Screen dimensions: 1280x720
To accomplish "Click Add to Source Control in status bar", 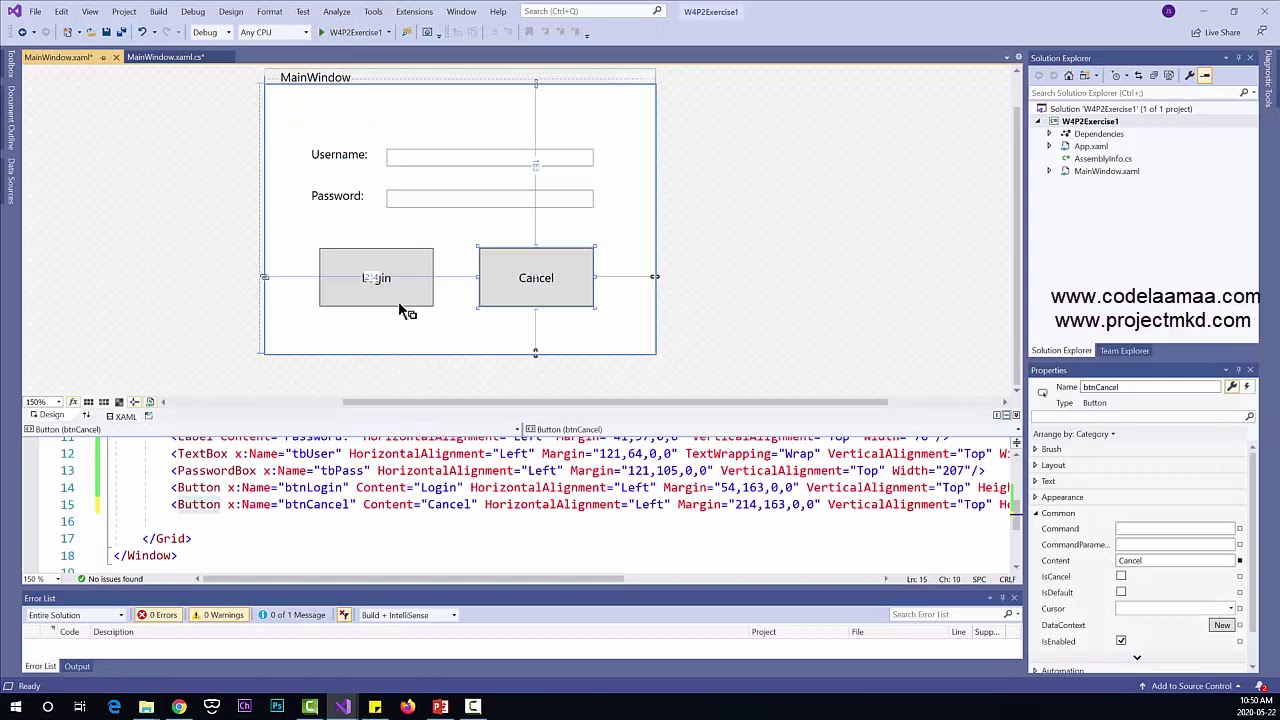I will [1192, 686].
